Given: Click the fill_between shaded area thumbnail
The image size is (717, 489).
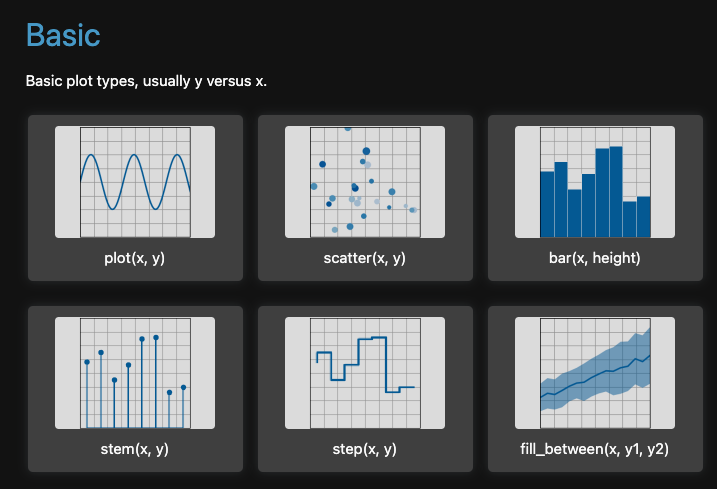Looking at the screenshot, I should 595,373.
